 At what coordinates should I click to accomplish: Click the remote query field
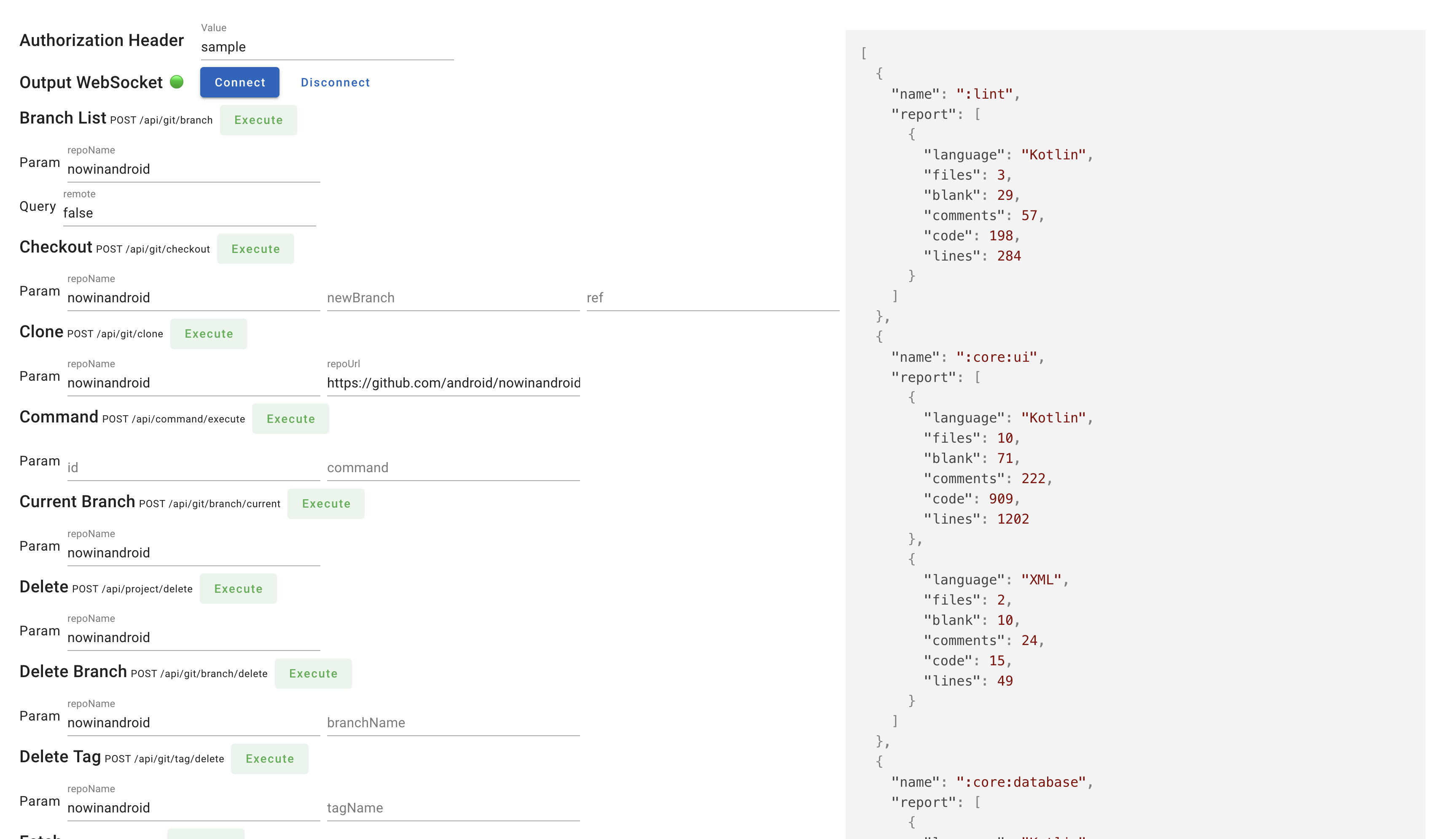[189, 212]
